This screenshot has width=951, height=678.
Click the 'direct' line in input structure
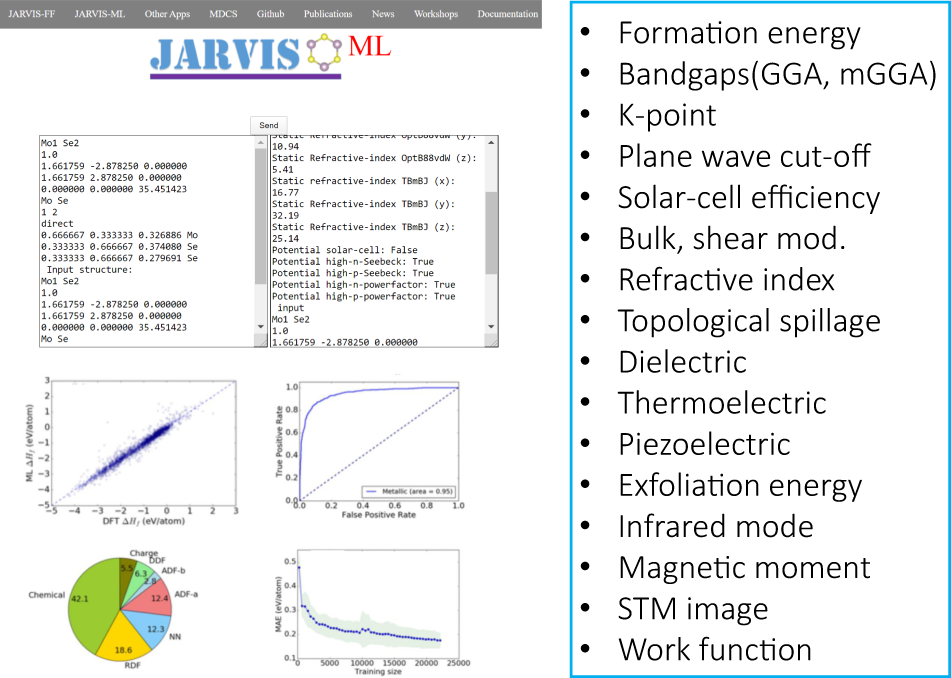click(57, 224)
